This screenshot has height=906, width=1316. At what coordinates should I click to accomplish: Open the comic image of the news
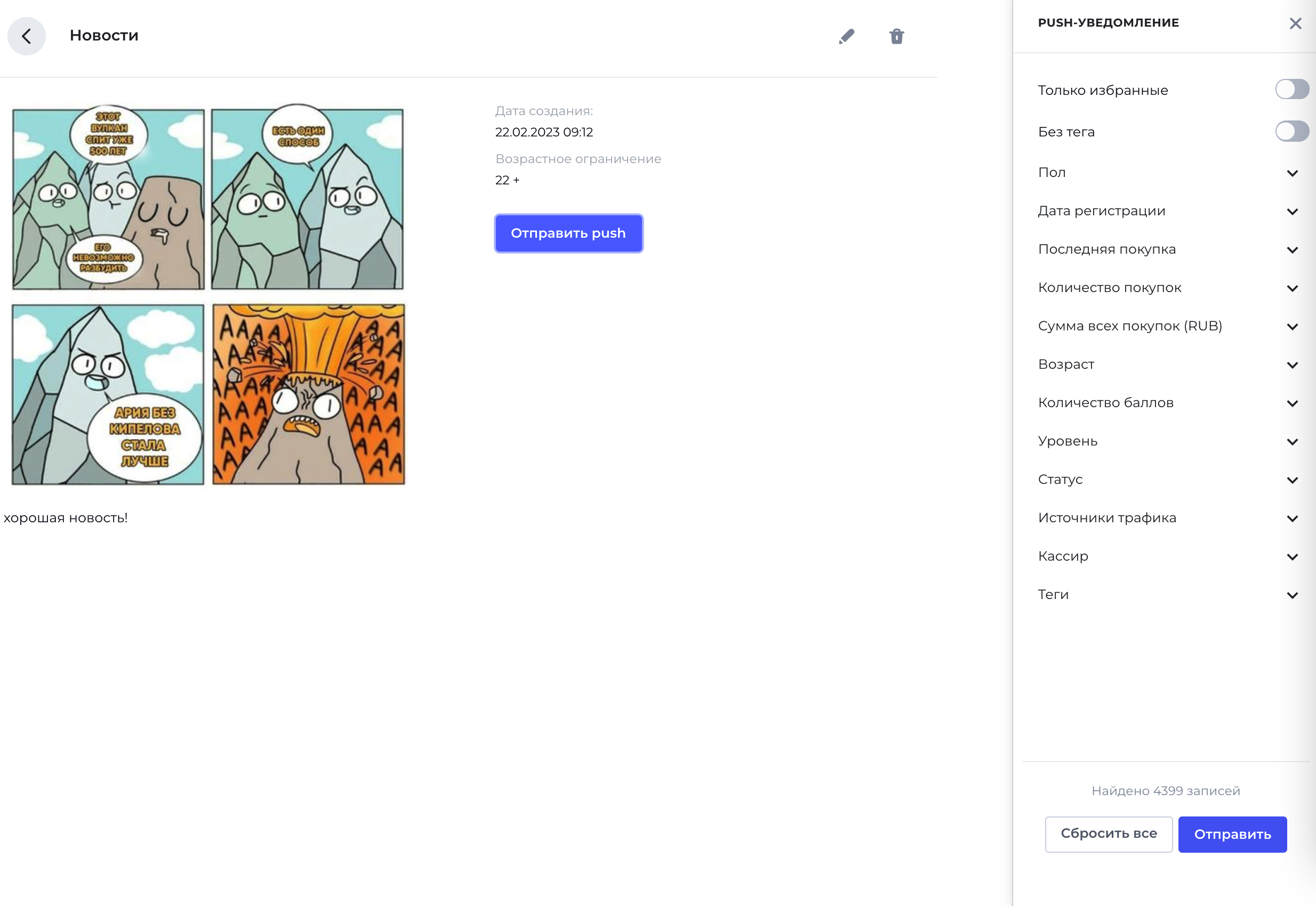pos(208,294)
